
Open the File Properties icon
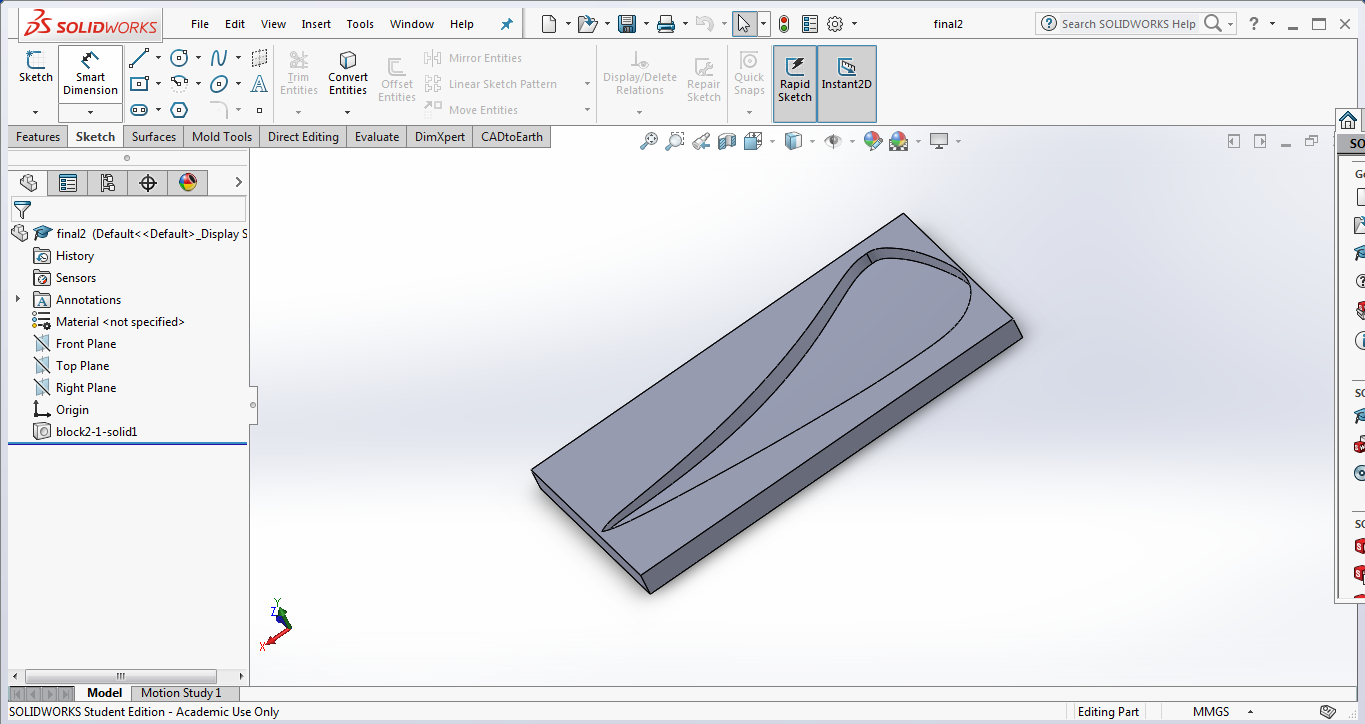point(810,24)
